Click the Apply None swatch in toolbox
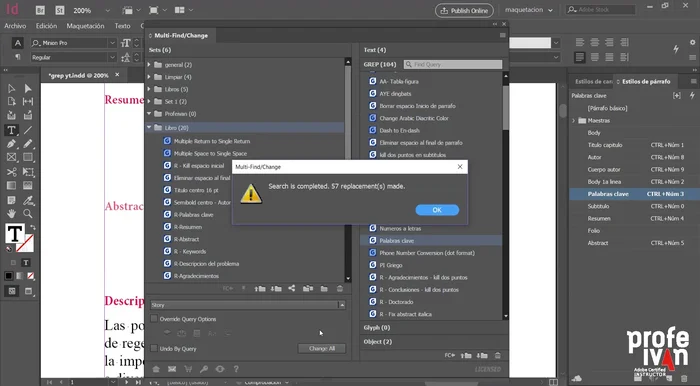This screenshot has width=700, height=386. [31, 276]
